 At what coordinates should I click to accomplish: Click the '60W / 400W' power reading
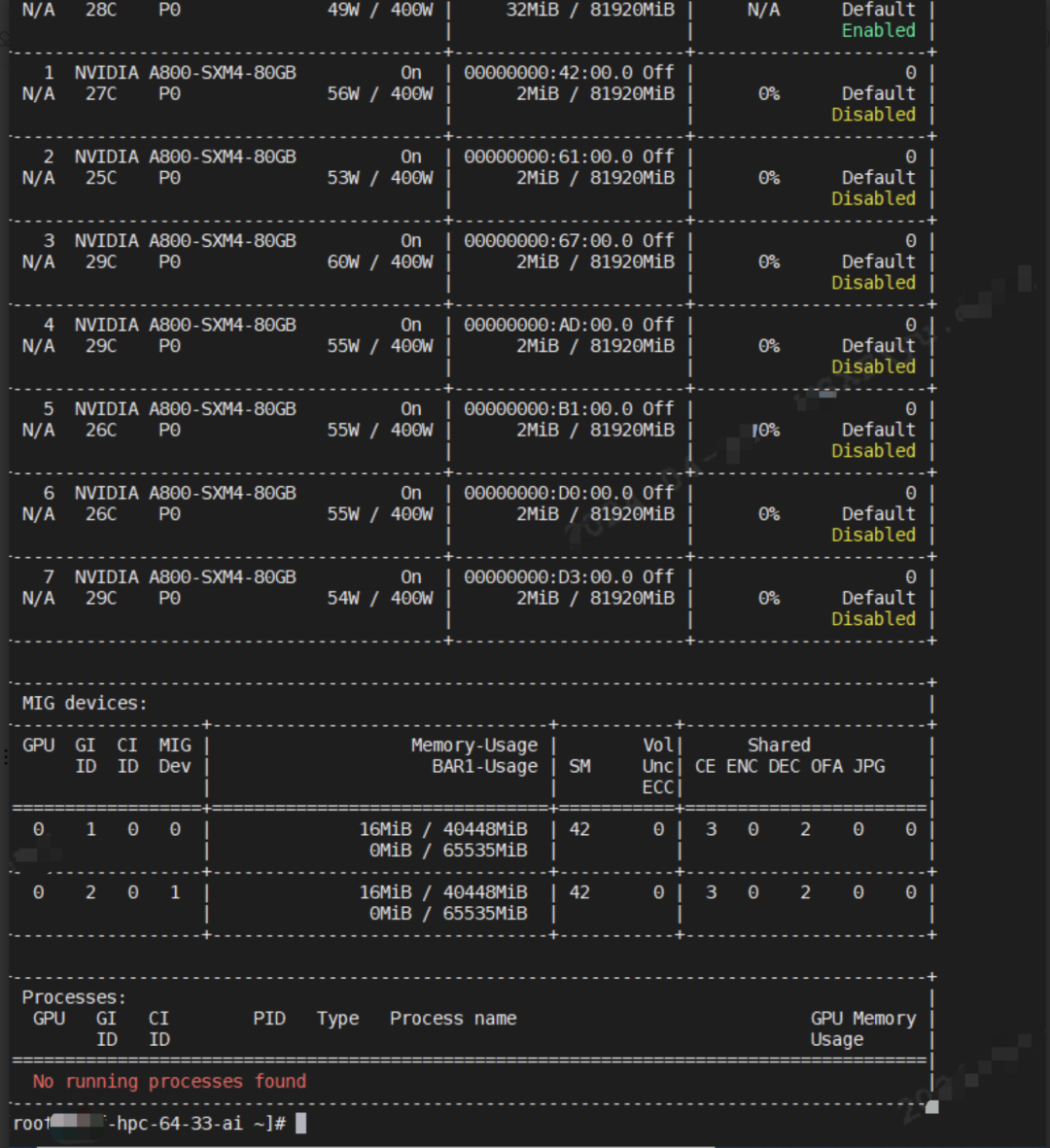pos(380,262)
